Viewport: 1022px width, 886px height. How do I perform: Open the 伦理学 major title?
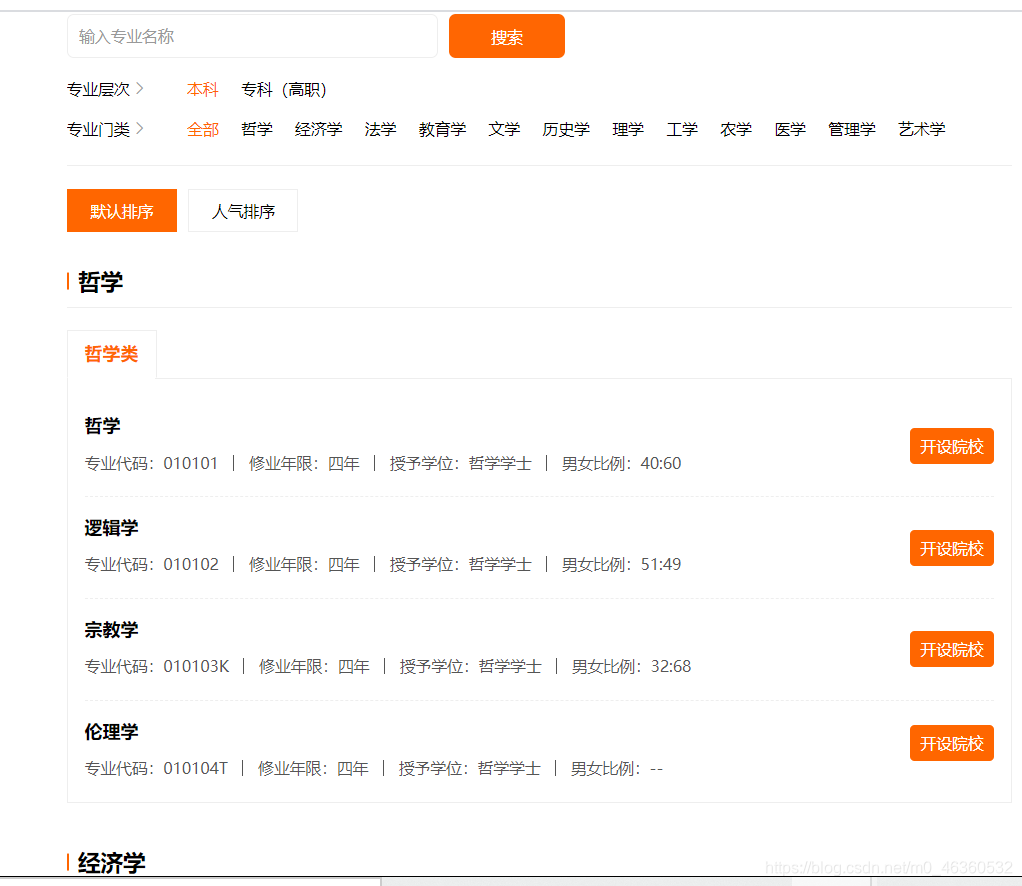click(111, 731)
